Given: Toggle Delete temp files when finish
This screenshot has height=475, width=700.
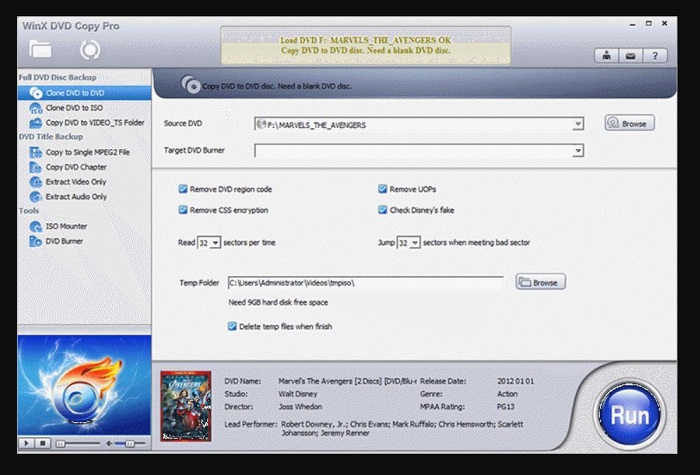Looking at the screenshot, I should 232,326.
